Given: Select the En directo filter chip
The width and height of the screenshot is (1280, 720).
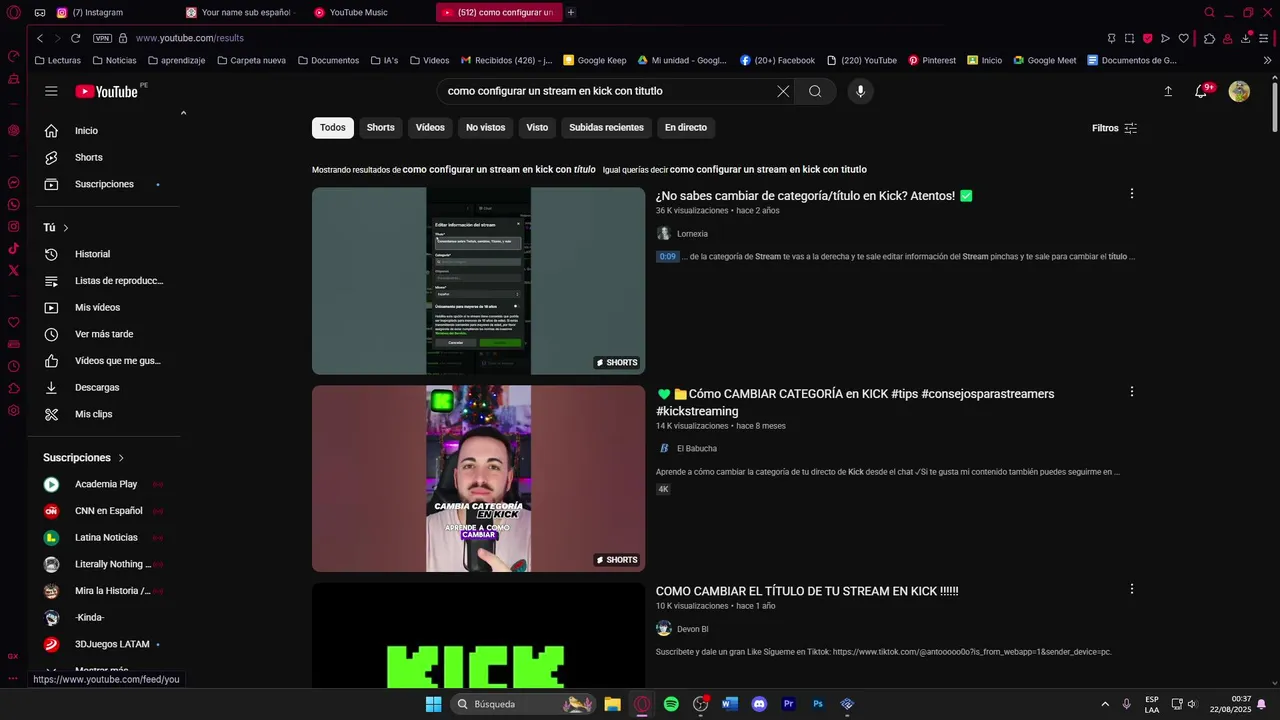Looking at the screenshot, I should pos(686,128).
